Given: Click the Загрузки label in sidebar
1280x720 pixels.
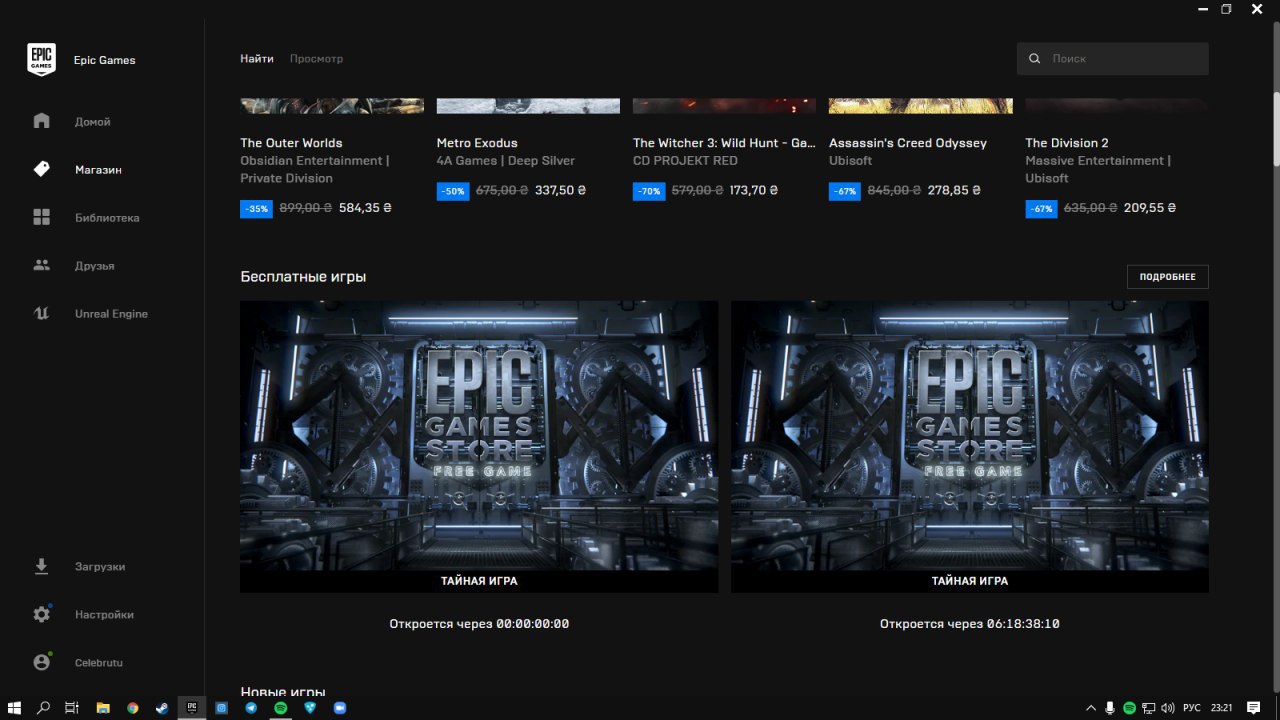Looking at the screenshot, I should point(100,567).
